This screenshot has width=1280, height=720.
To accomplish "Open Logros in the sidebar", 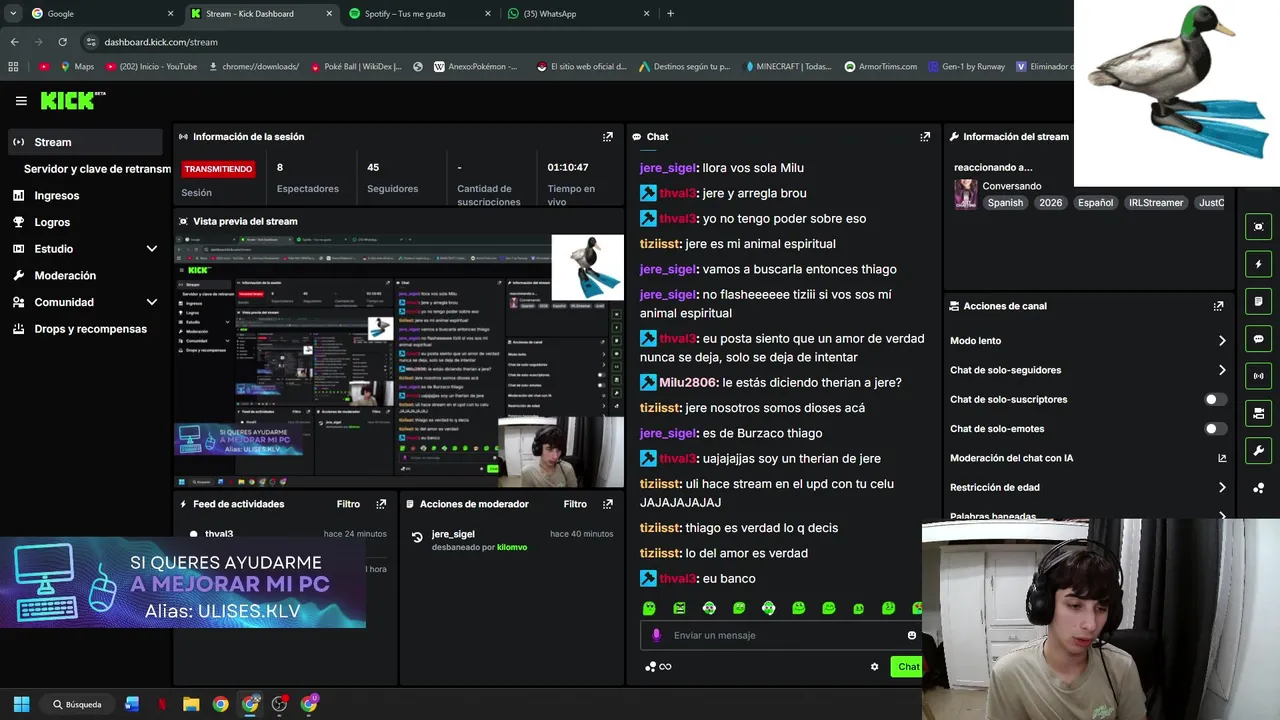I will (x=85, y=222).
